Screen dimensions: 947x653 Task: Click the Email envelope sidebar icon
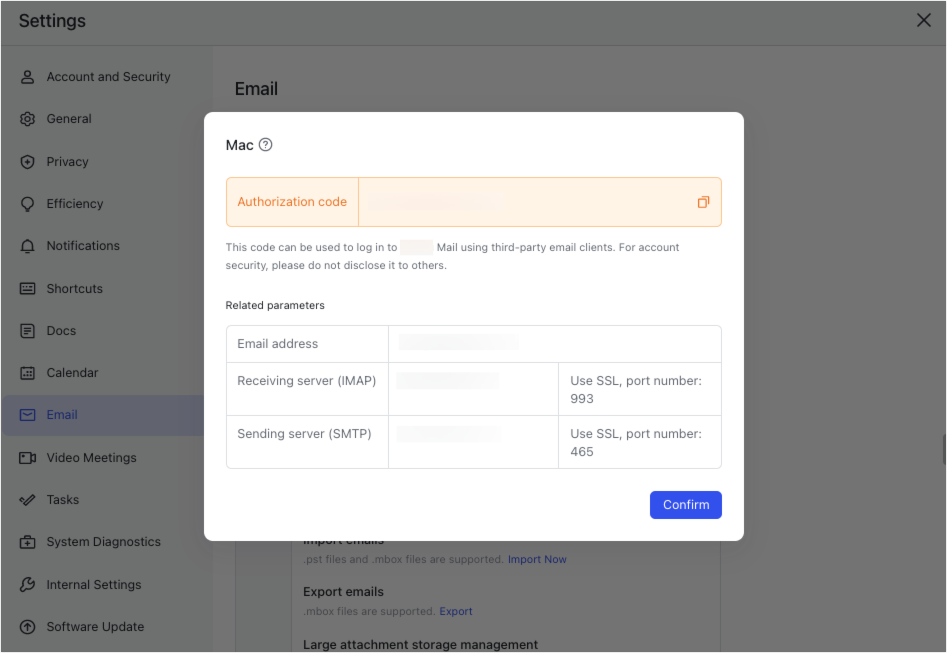[28, 414]
